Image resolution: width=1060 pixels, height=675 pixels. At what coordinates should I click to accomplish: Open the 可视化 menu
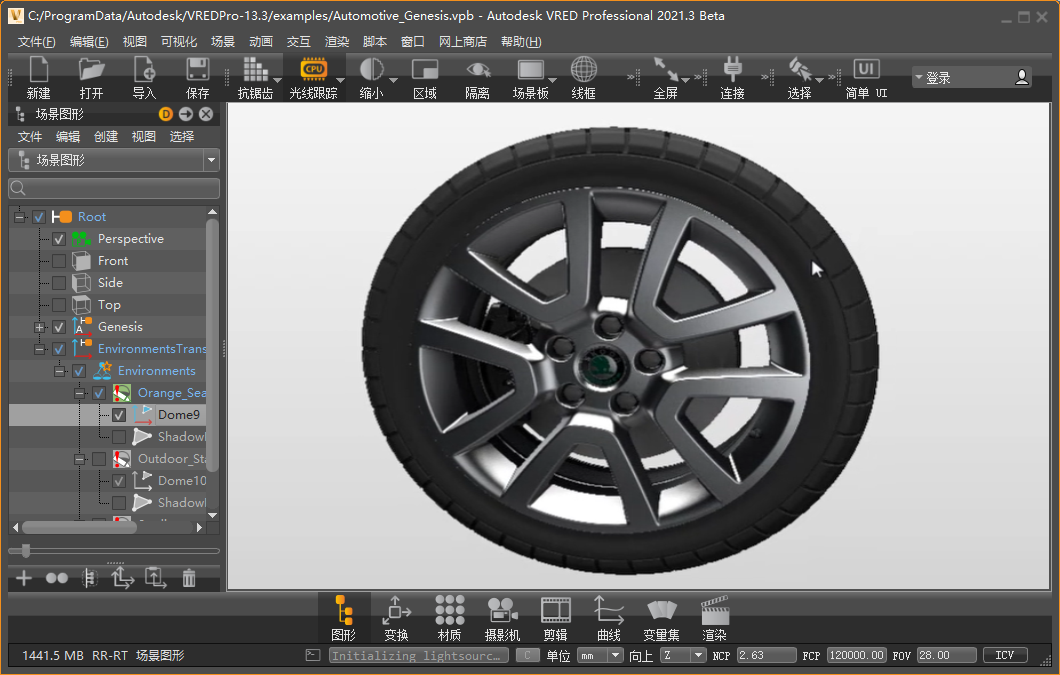pos(179,41)
